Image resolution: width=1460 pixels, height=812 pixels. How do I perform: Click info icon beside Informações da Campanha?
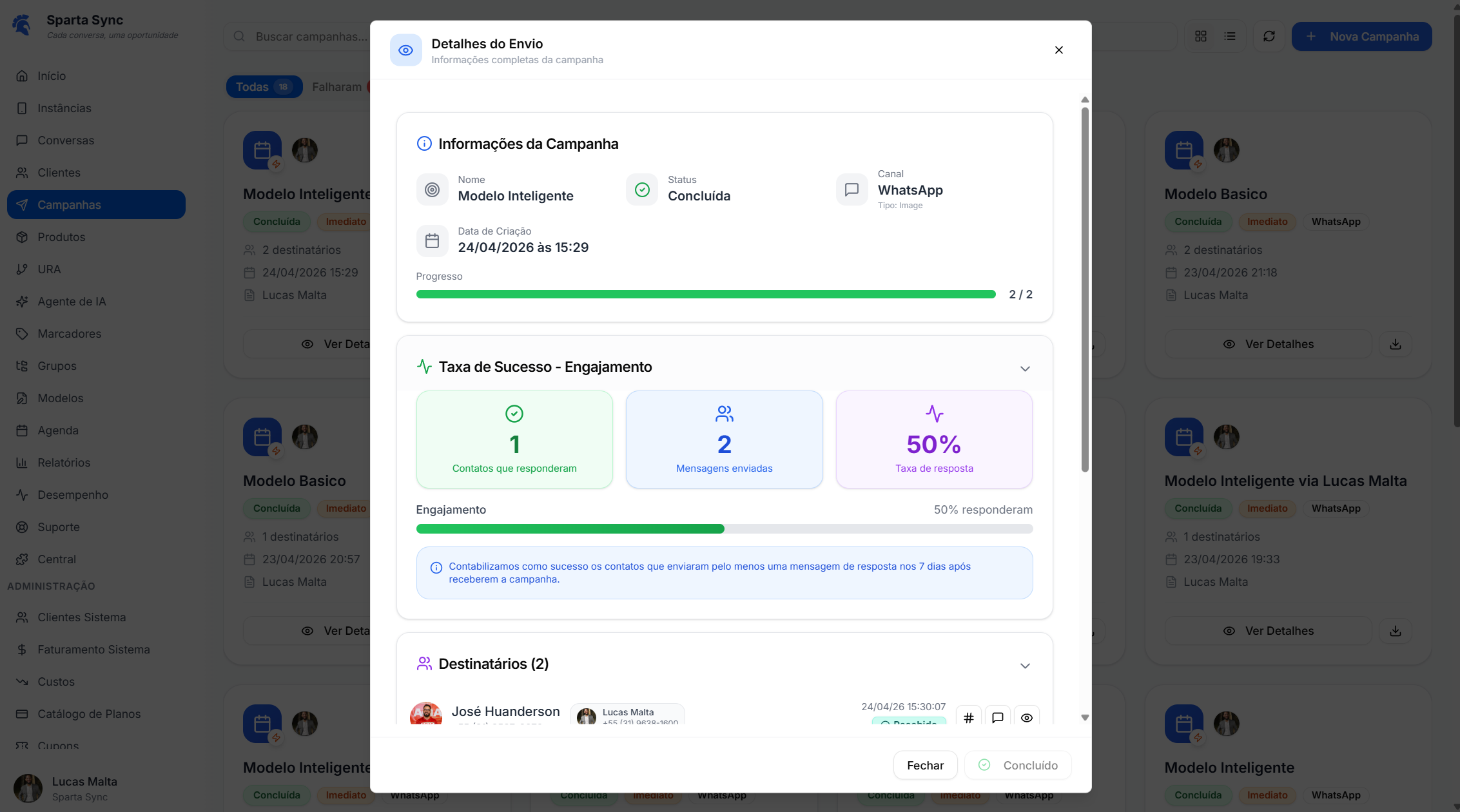[x=424, y=144]
